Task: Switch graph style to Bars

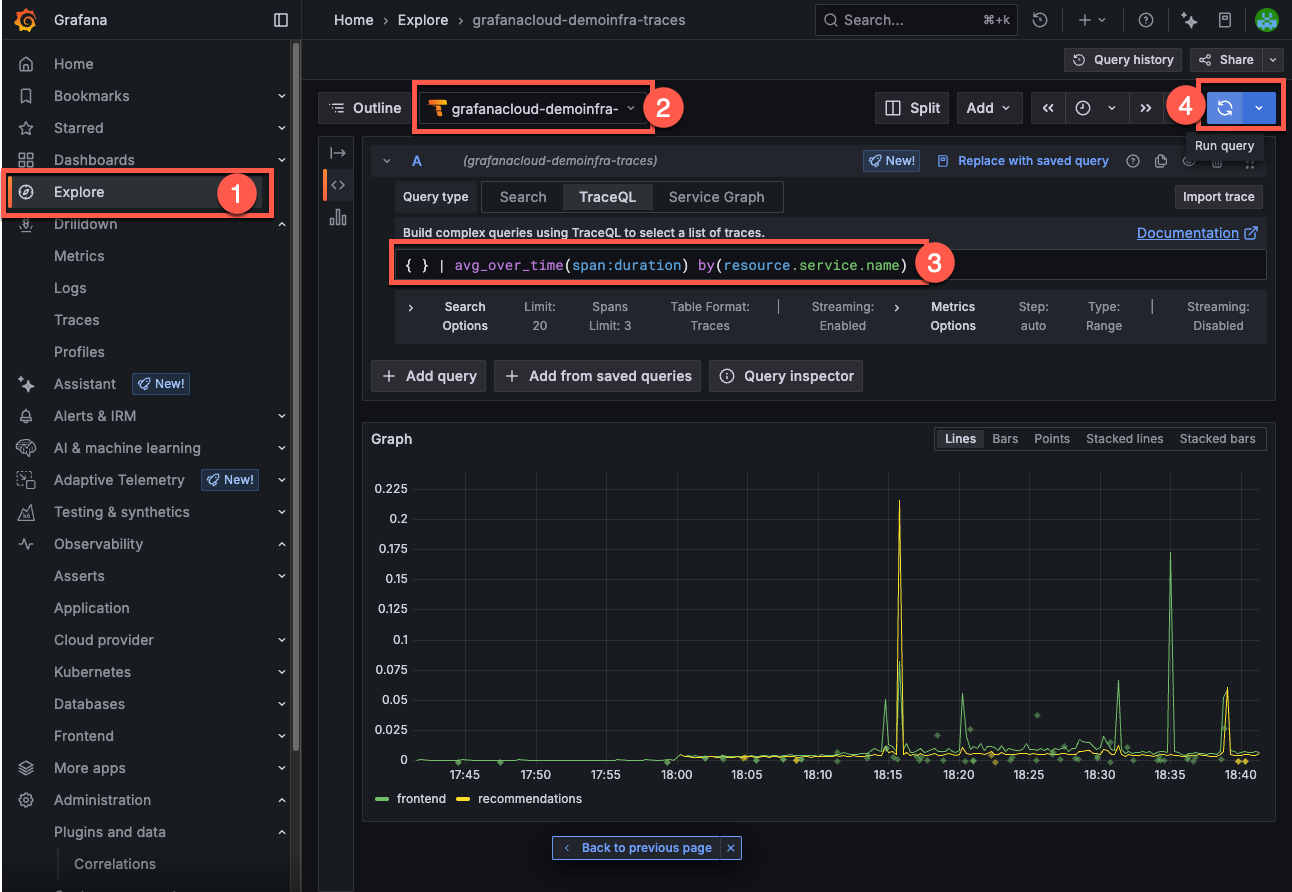Action: (x=1005, y=439)
